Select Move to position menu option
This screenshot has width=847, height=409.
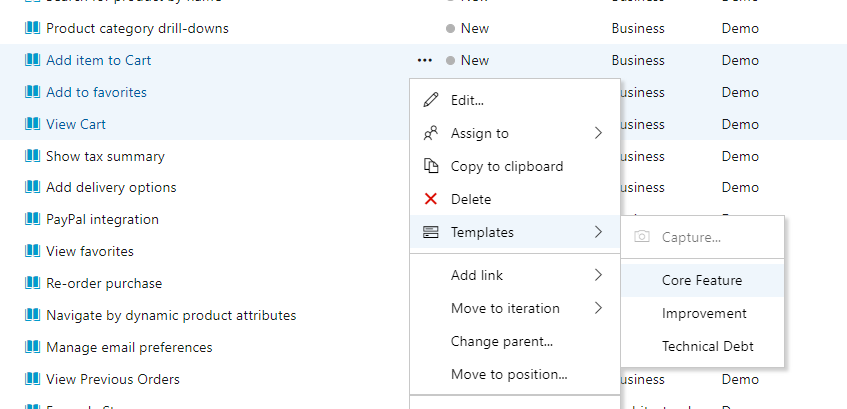point(509,374)
